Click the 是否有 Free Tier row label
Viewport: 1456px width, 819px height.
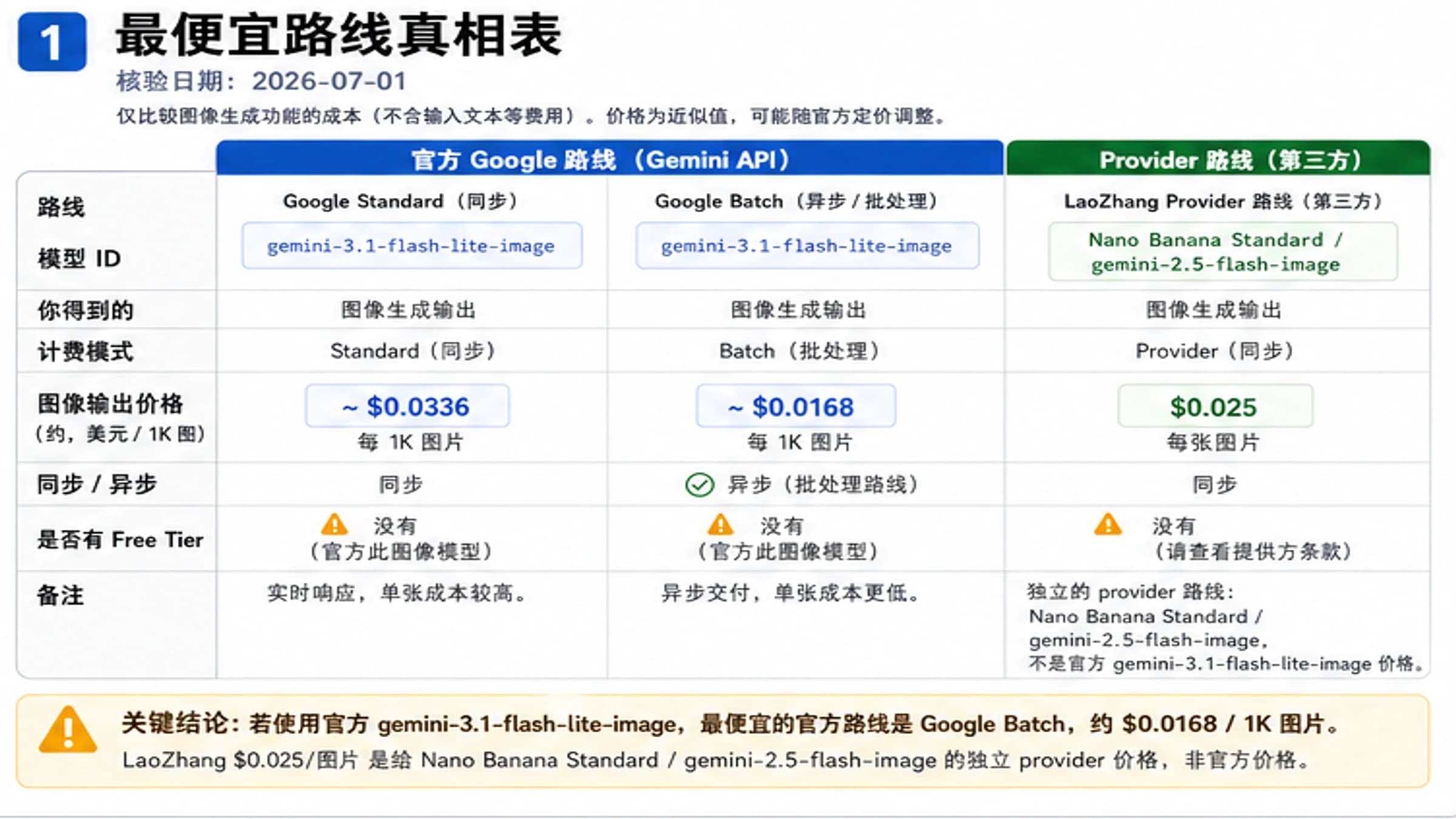[120, 539]
